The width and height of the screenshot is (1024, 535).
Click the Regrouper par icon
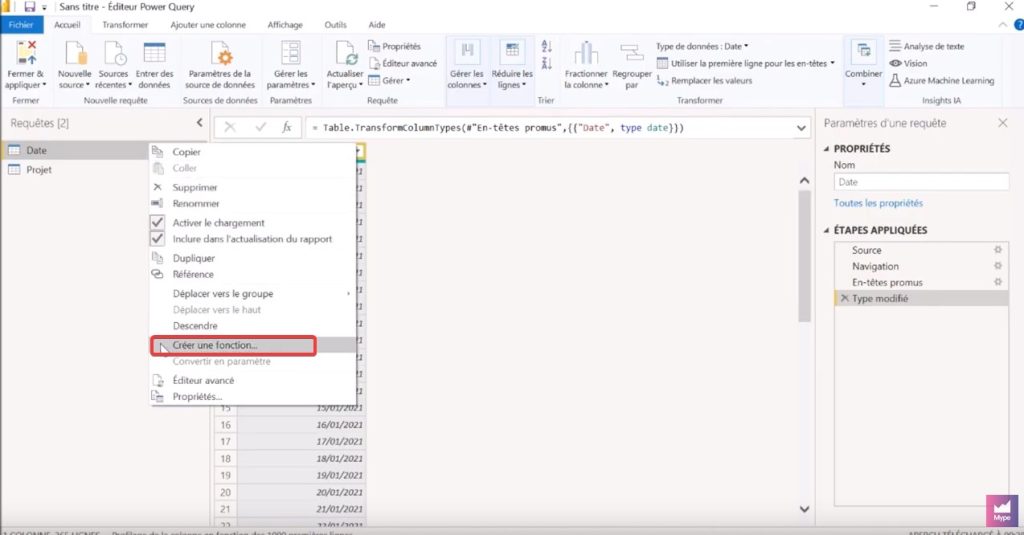632,53
